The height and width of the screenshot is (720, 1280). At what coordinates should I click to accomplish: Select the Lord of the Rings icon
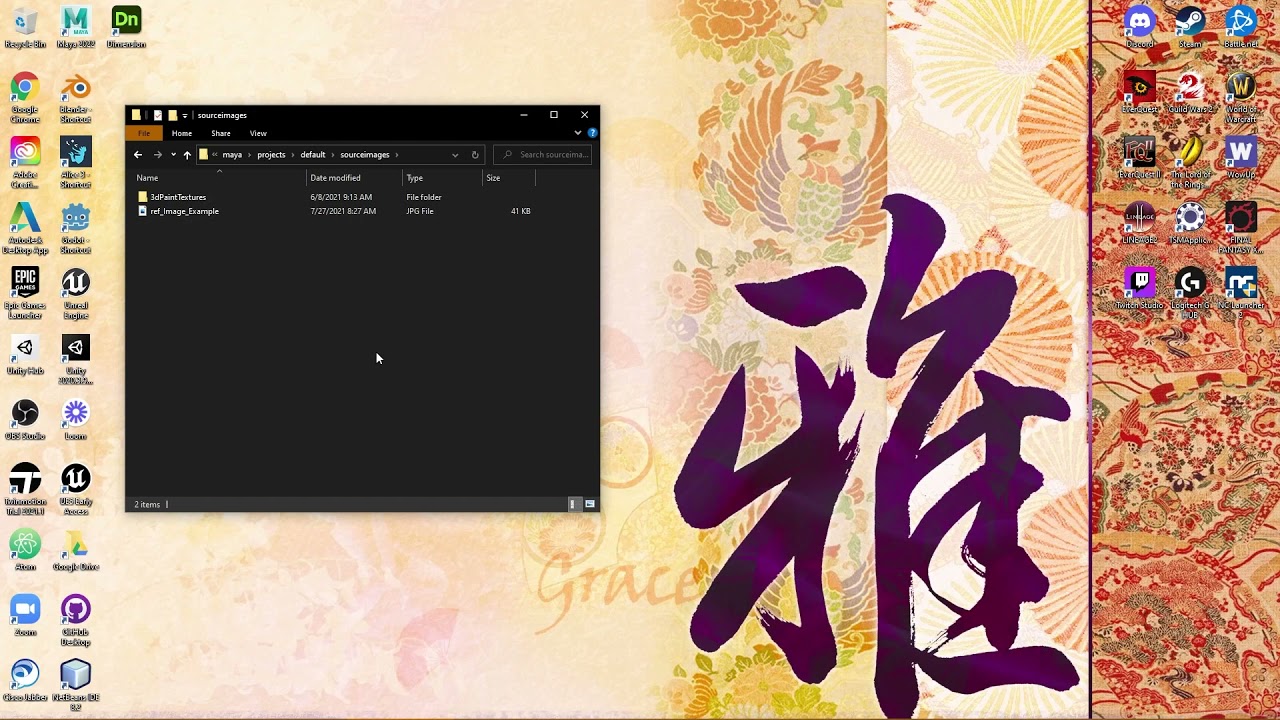1190,163
